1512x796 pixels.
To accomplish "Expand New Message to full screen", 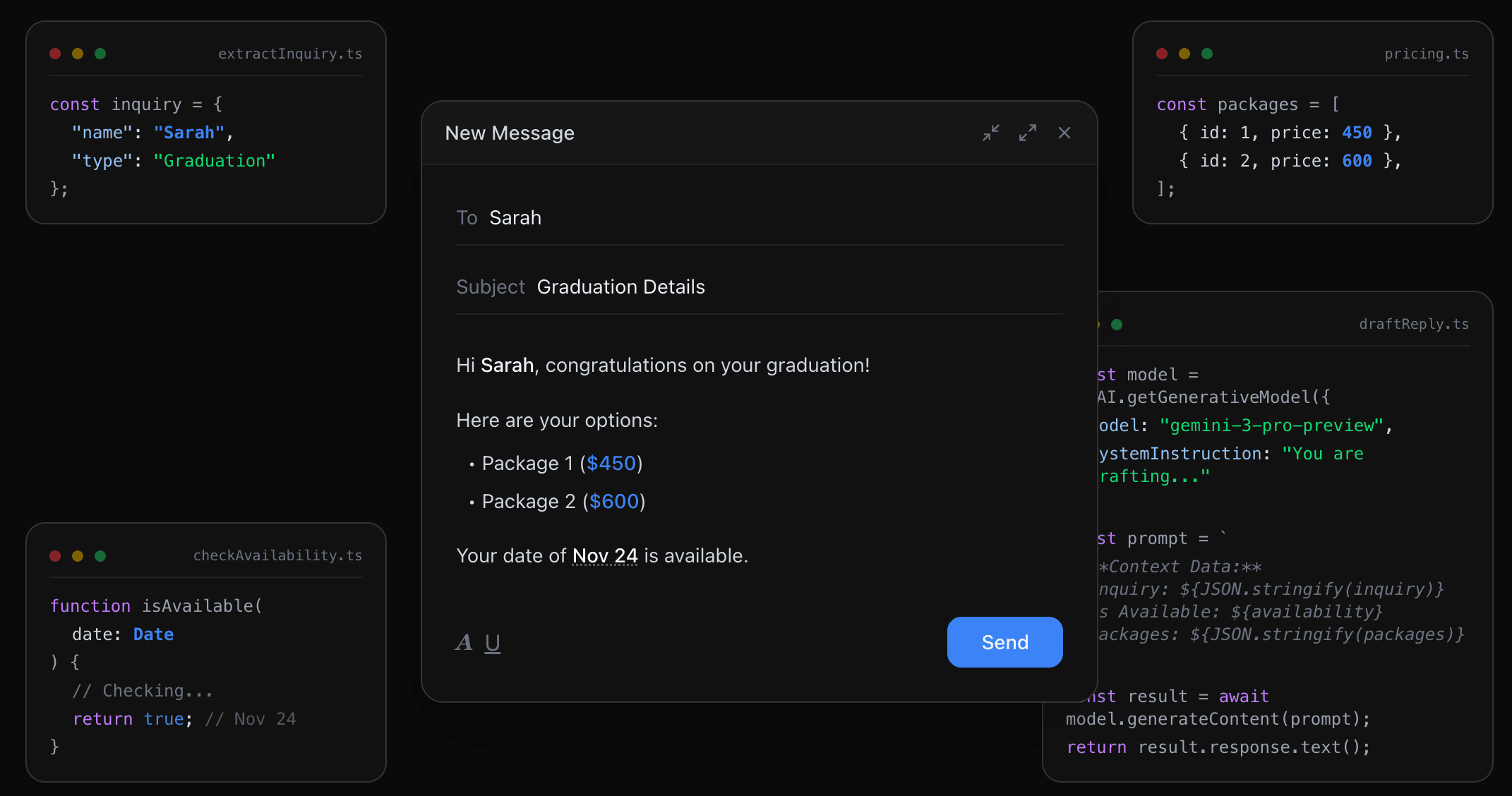I will coord(1028,133).
